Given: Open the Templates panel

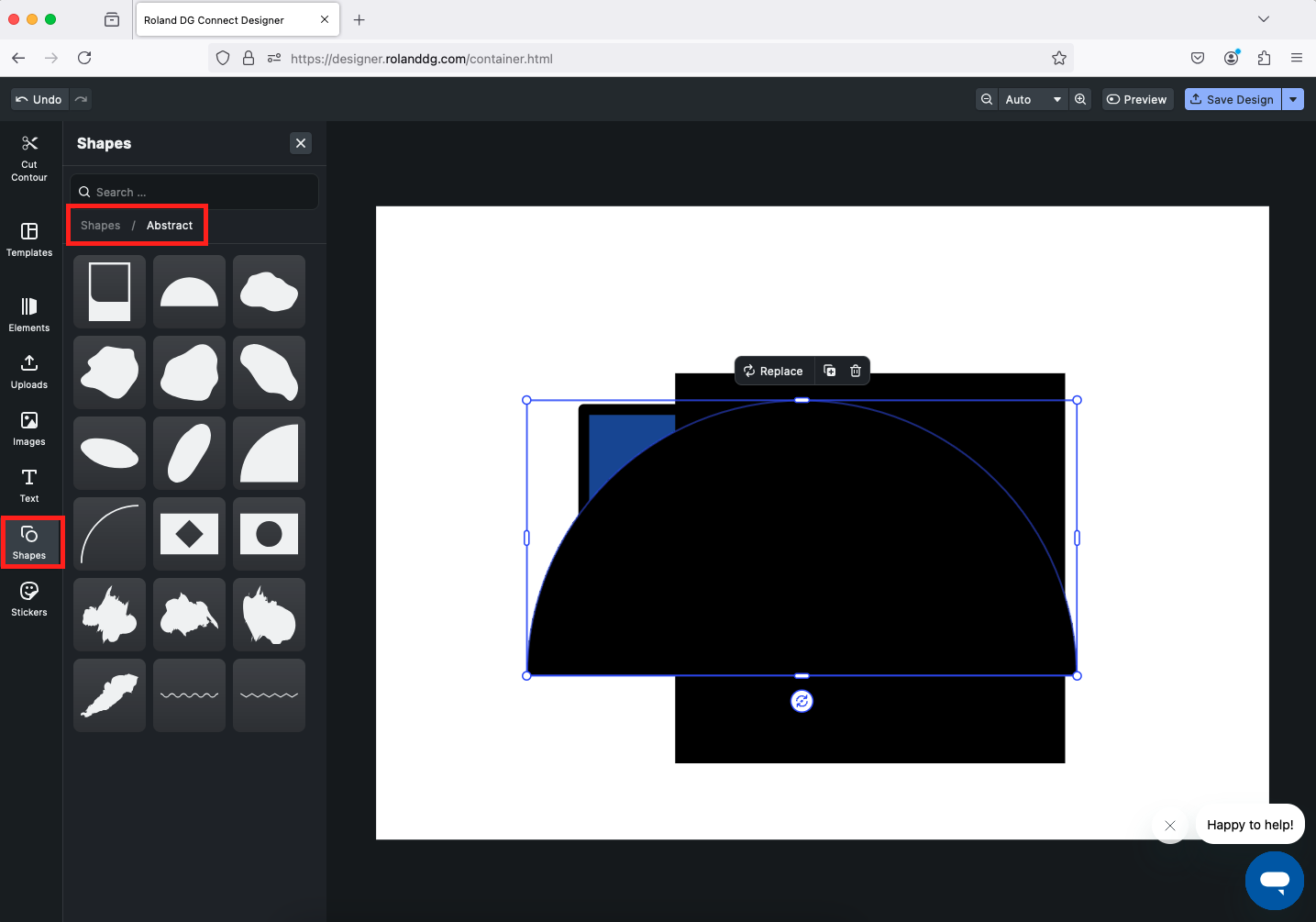Looking at the screenshot, I should click(x=29, y=240).
